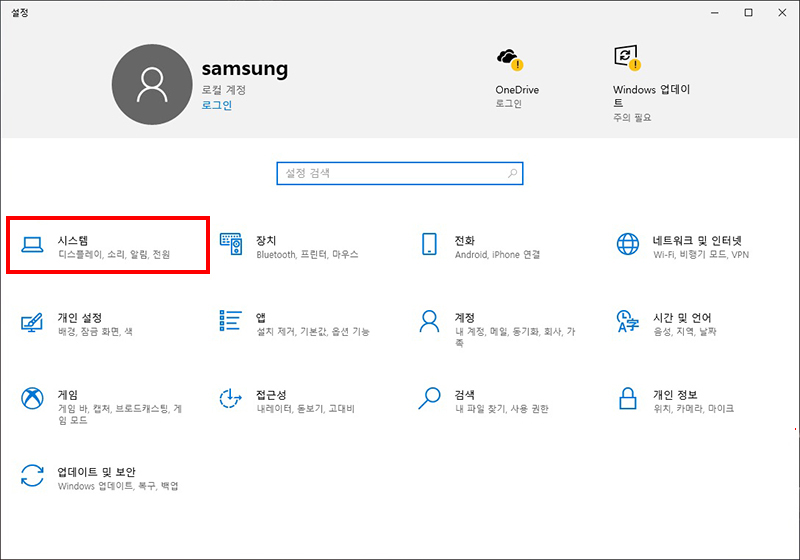Select the 앱 list icon
The height and width of the screenshot is (560, 800).
[230, 320]
